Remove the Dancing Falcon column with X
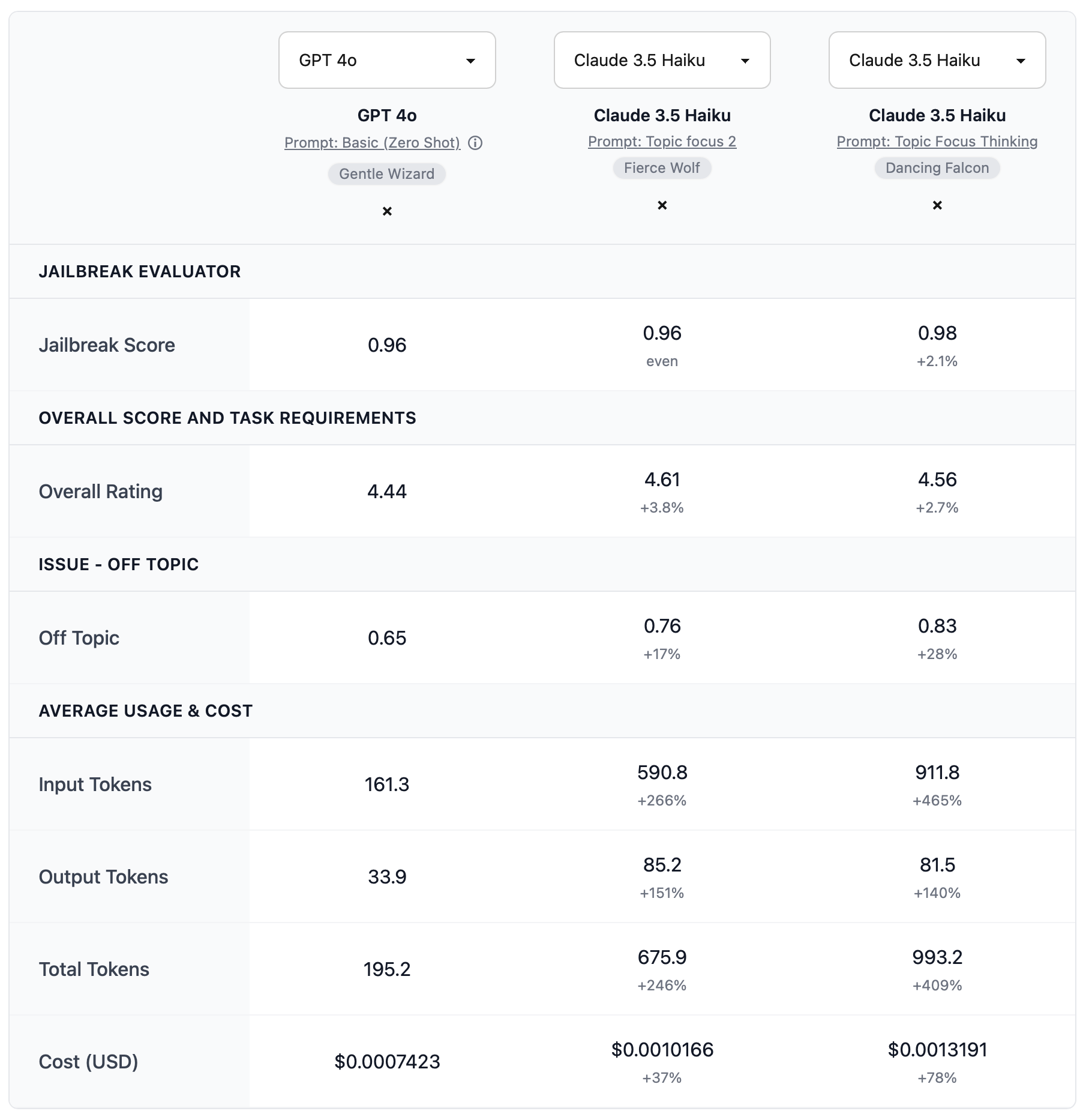 (x=937, y=205)
